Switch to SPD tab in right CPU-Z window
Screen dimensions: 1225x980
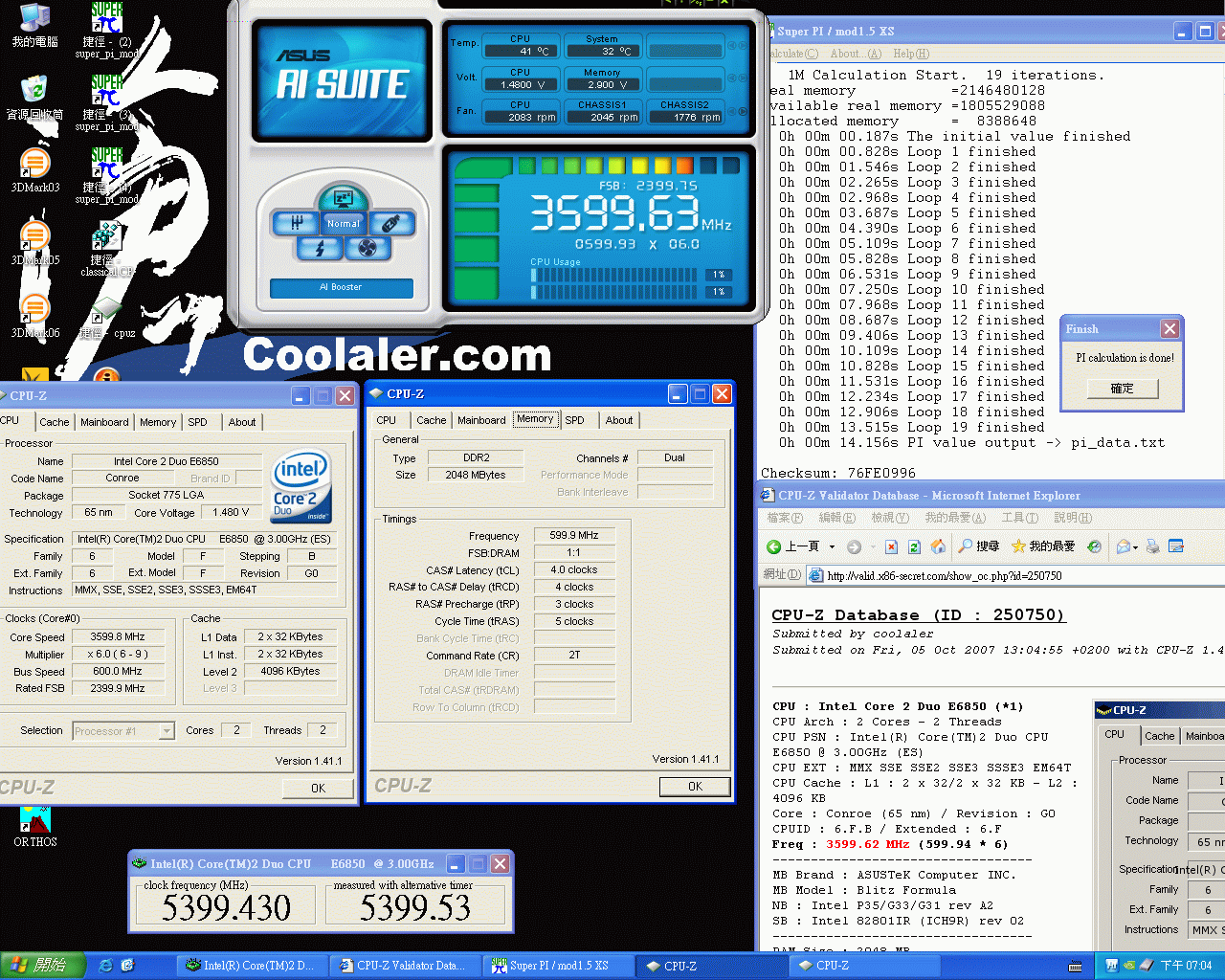click(574, 420)
